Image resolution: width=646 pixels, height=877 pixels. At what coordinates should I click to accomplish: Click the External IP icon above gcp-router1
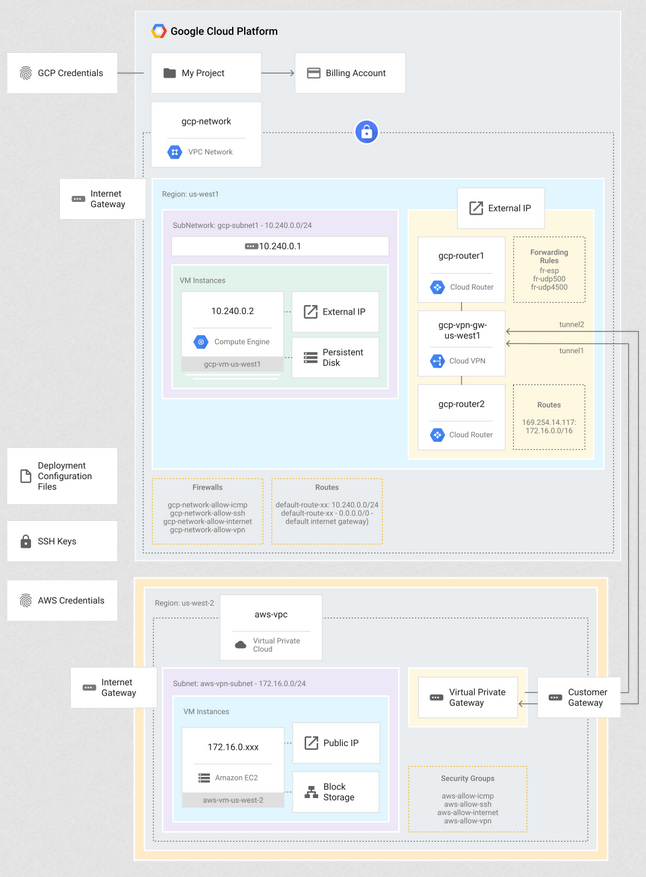pyautogui.click(x=476, y=208)
